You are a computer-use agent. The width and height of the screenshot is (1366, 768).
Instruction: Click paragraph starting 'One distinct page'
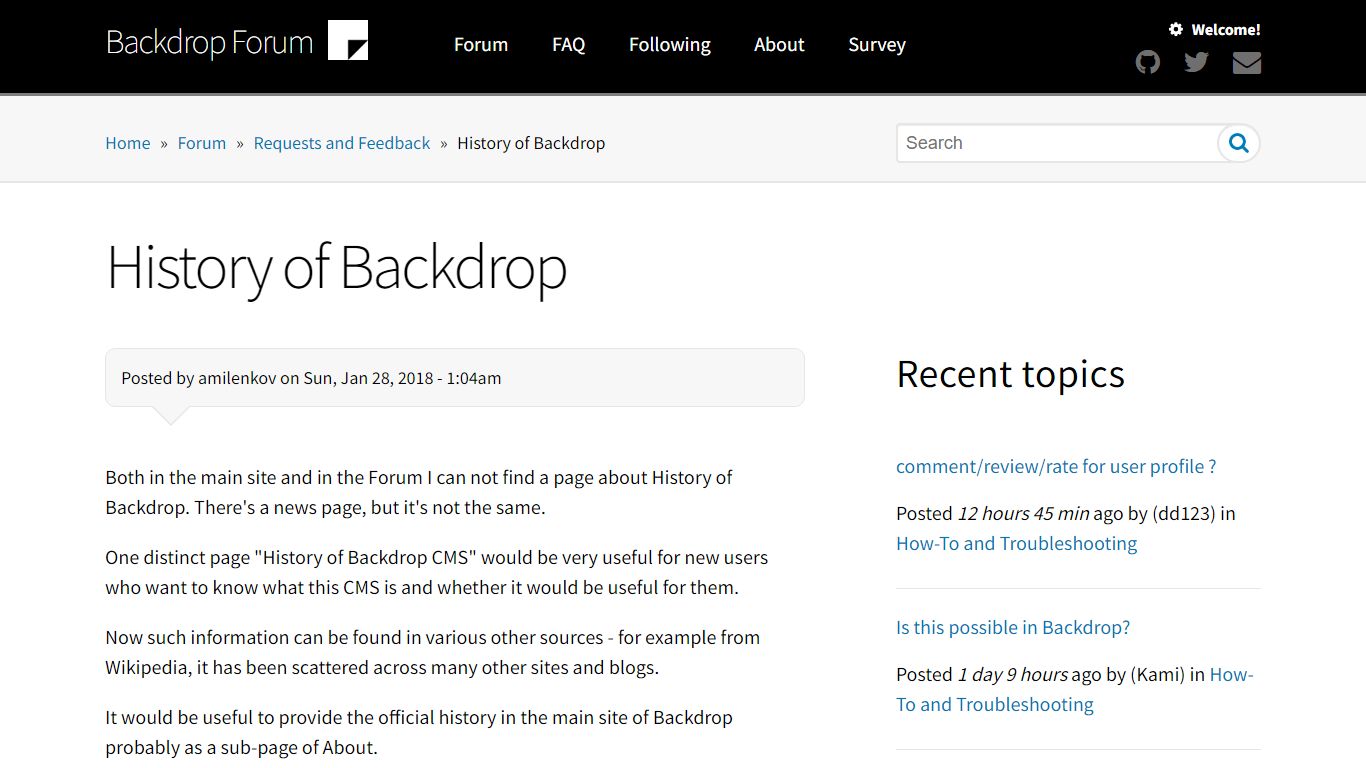[437, 572]
